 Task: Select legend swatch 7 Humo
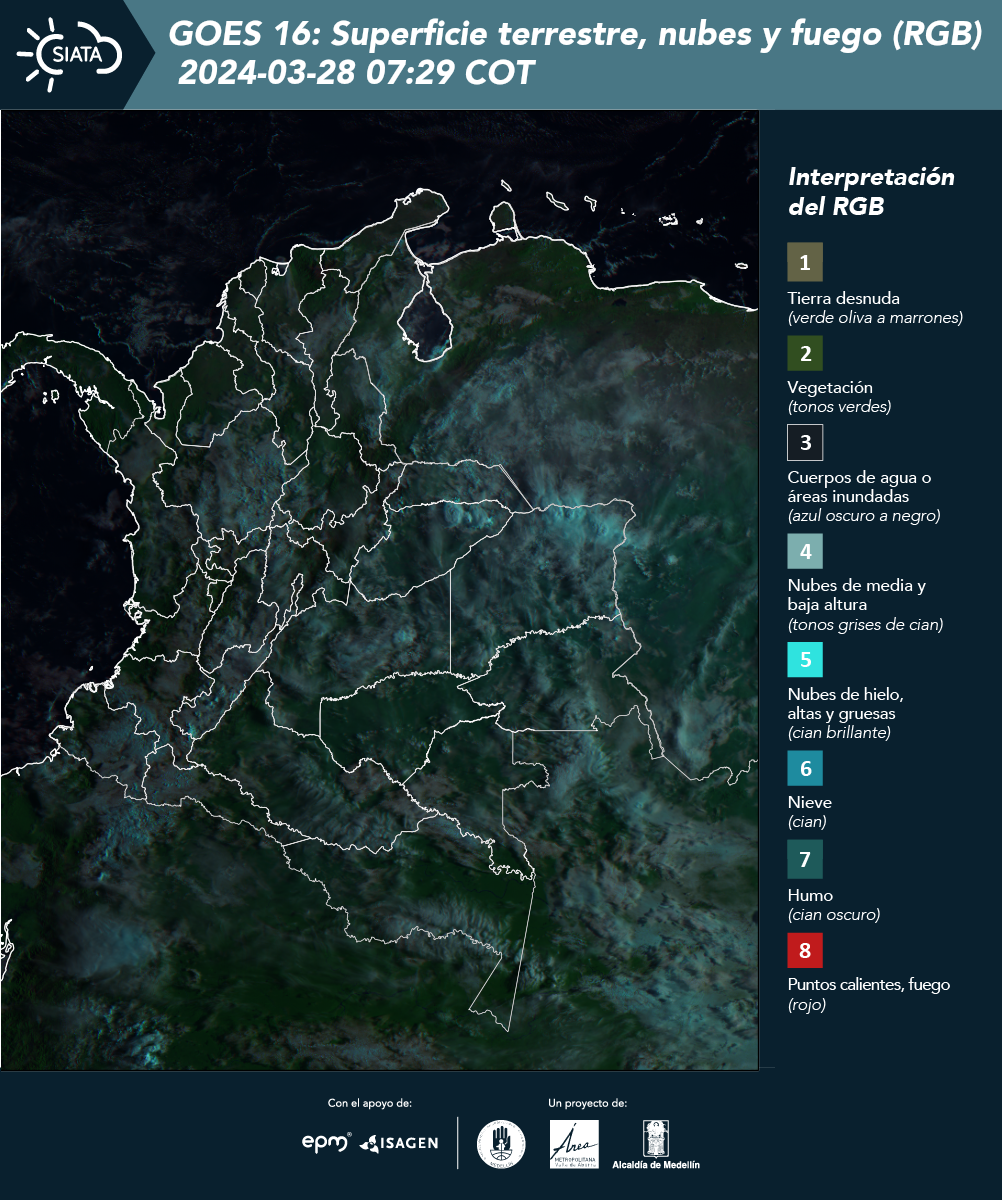(805, 859)
